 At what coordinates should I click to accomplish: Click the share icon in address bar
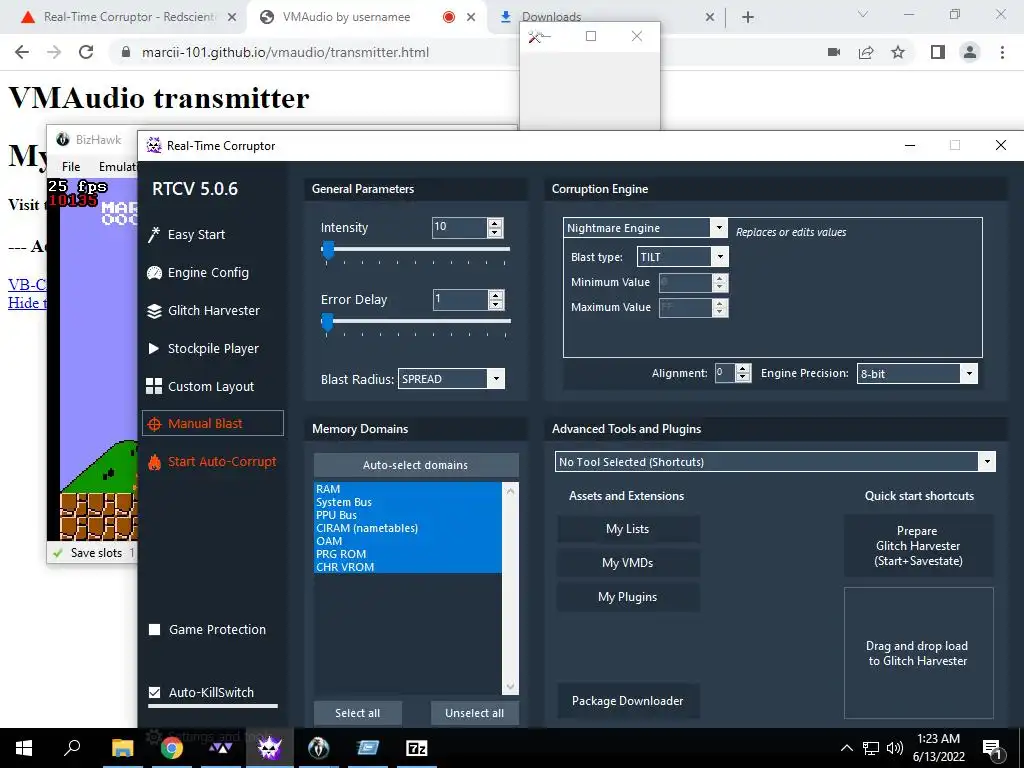(866, 52)
